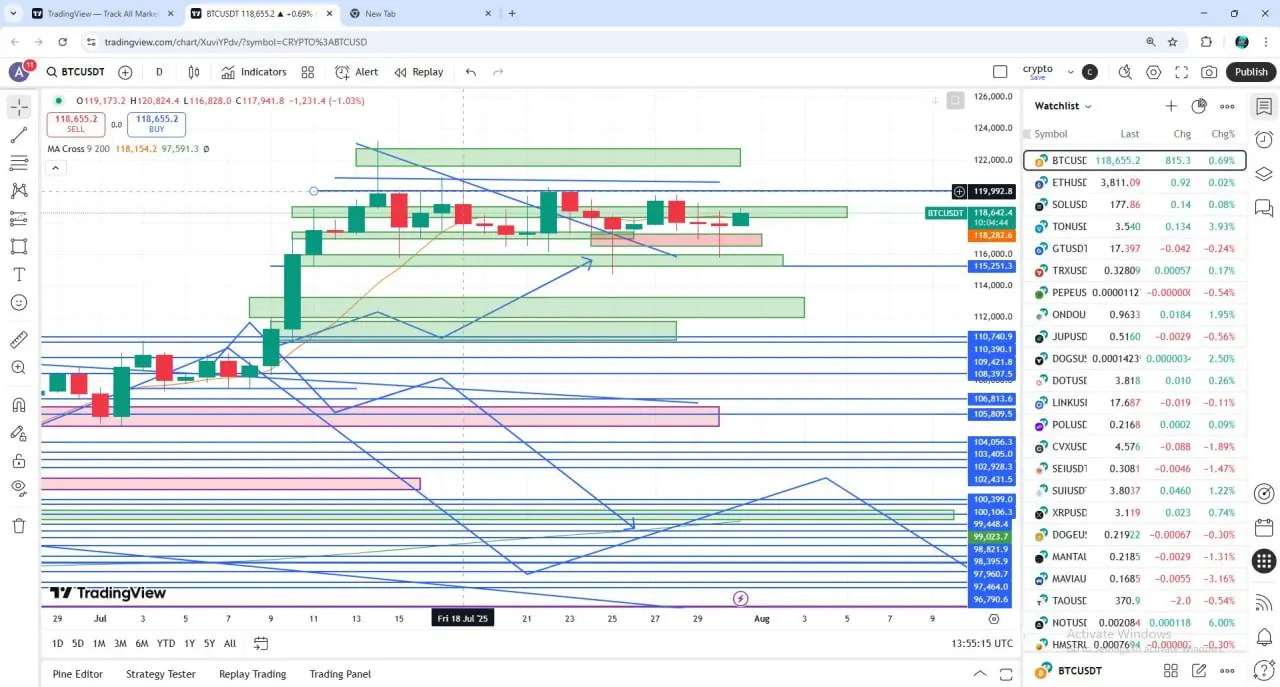Click the 118,655.2 BUY button

(x=156, y=123)
